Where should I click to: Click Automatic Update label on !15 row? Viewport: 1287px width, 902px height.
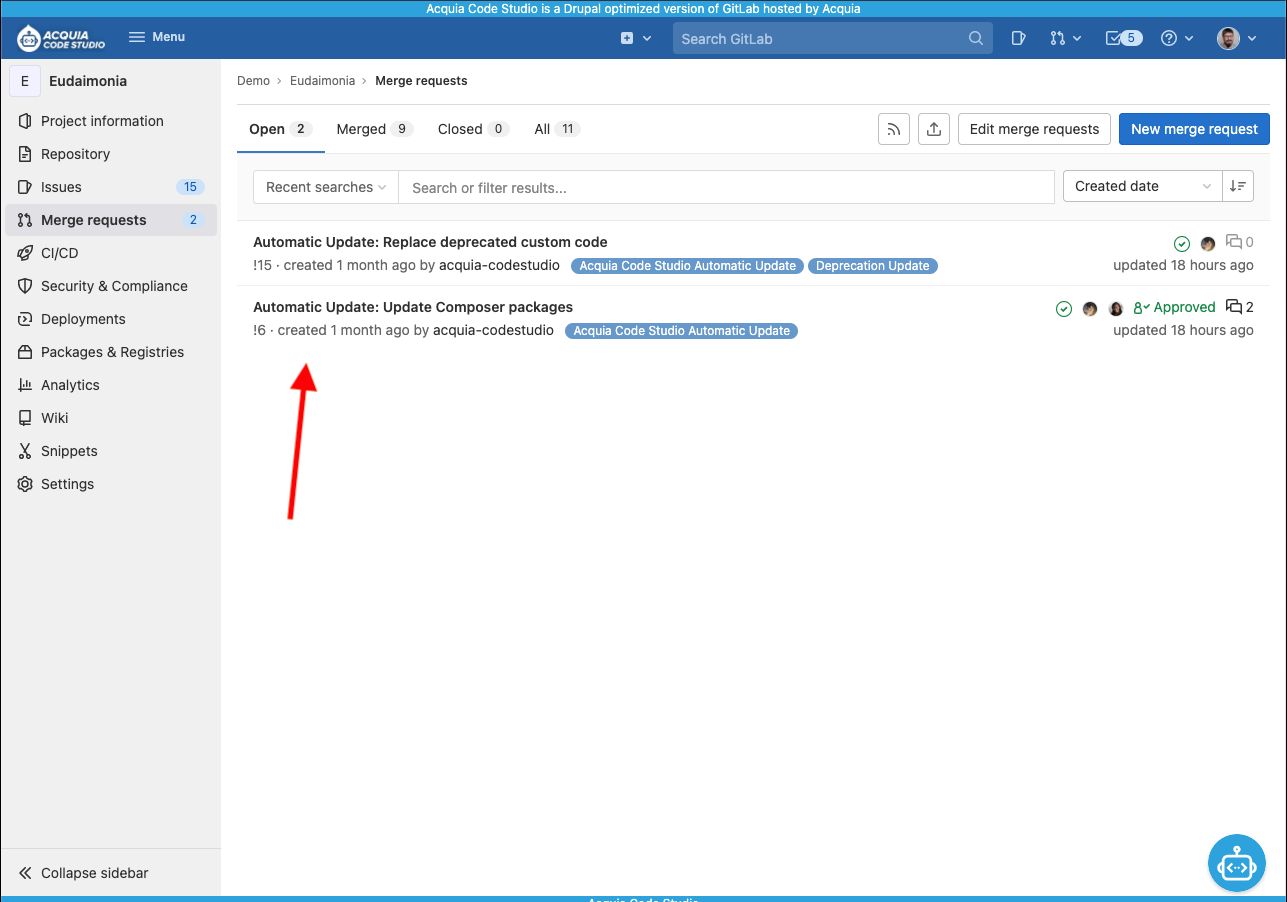(x=688, y=266)
